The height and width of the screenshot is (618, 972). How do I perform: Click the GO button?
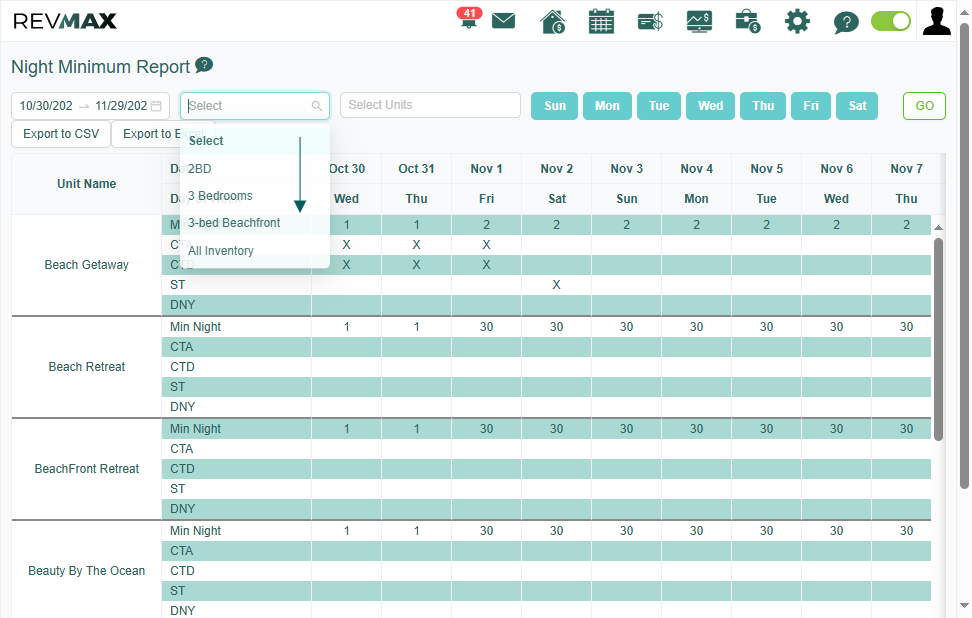click(x=924, y=106)
